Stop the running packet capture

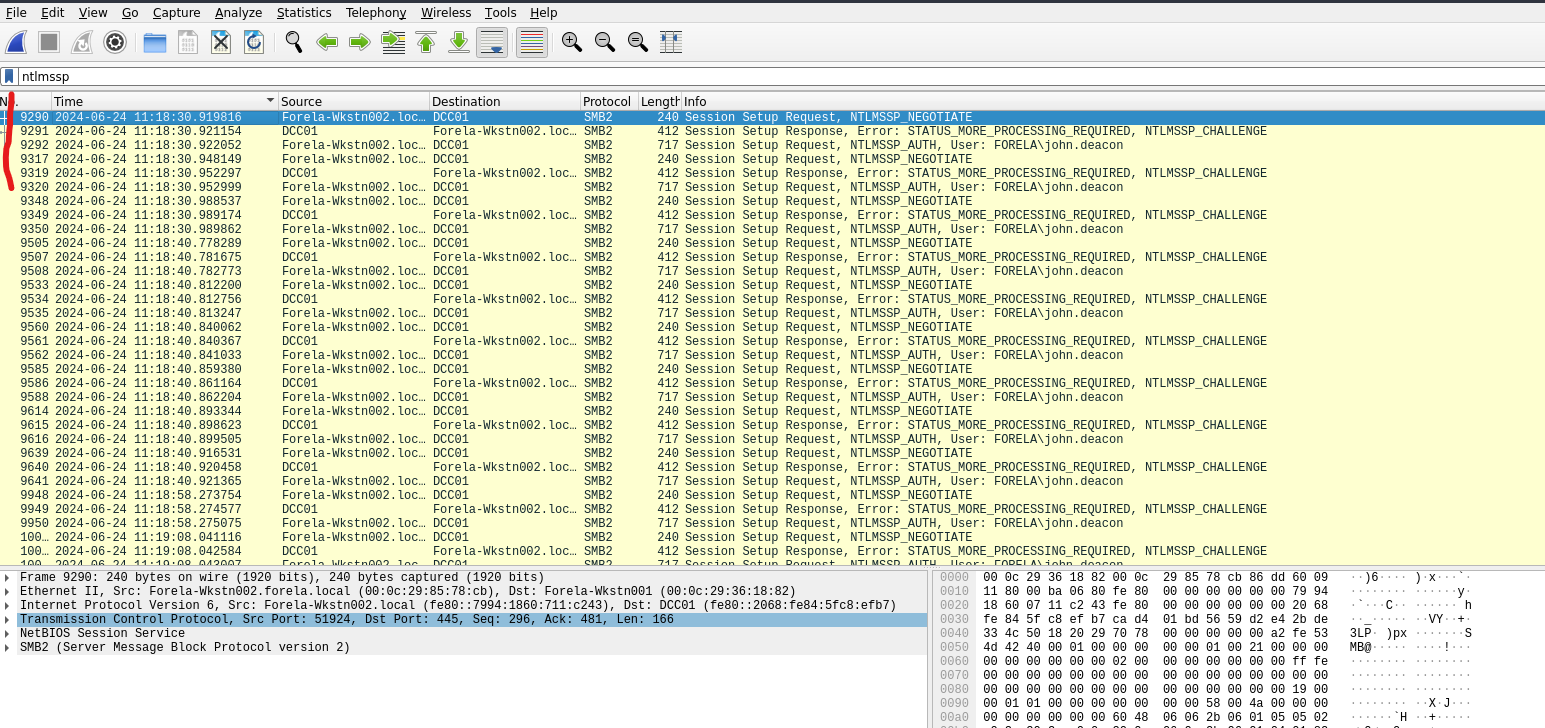click(x=49, y=42)
